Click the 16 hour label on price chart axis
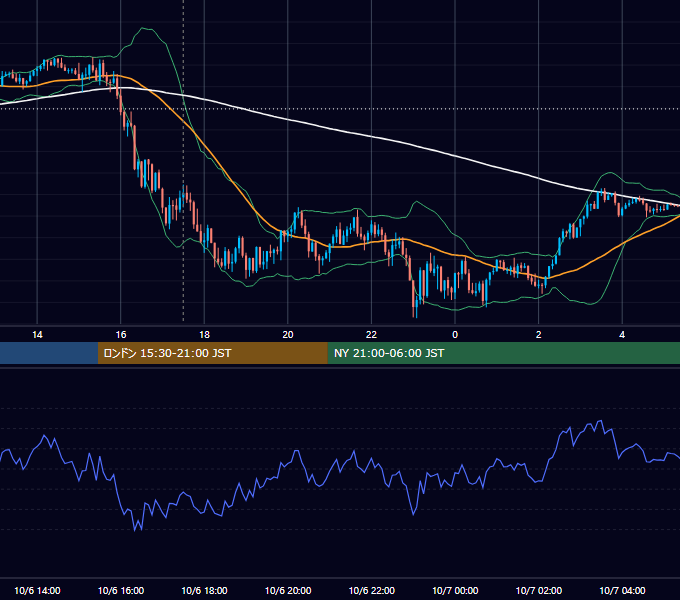 coord(121,335)
